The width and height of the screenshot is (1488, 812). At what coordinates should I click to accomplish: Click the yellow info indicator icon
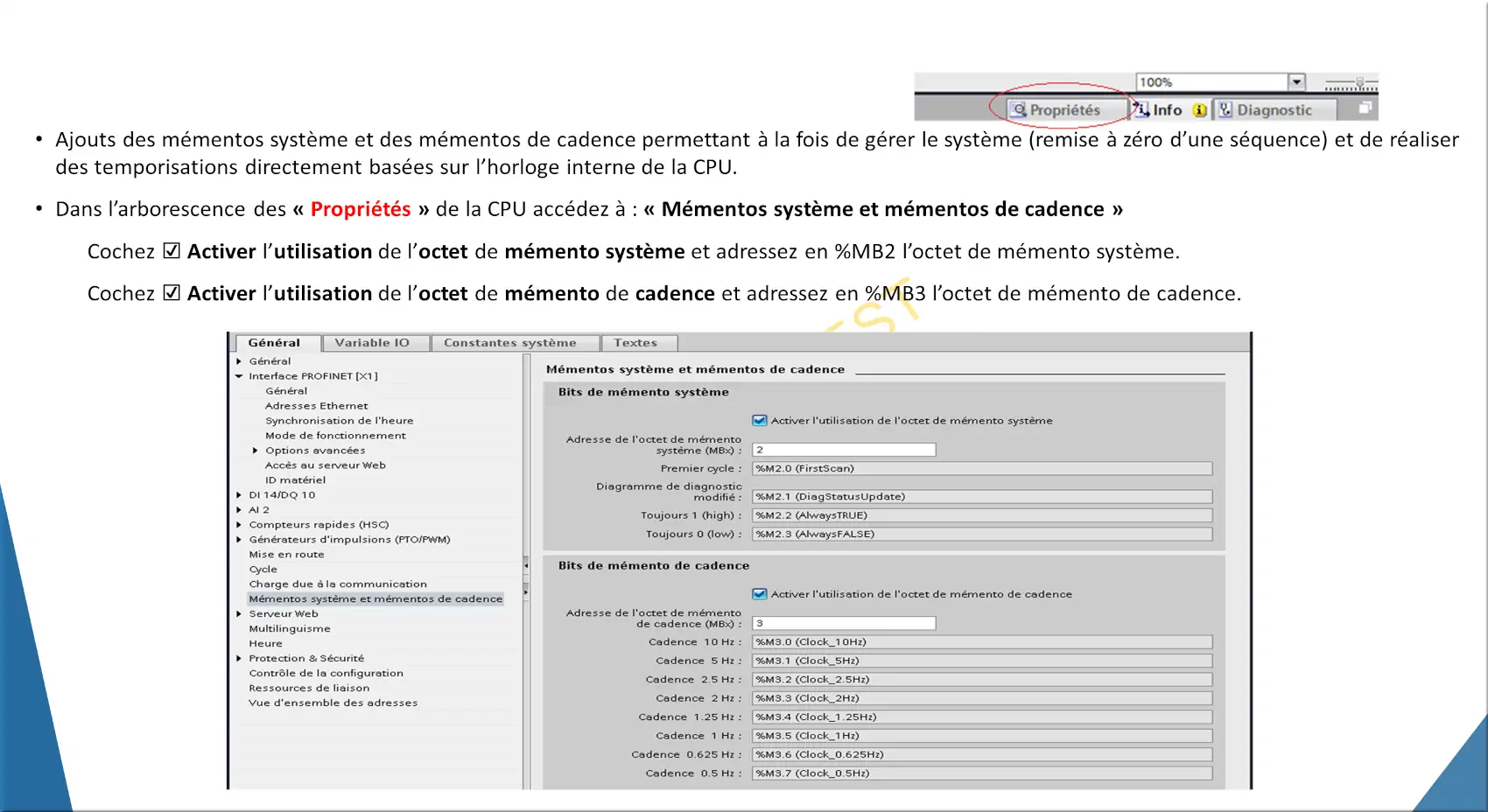(1199, 110)
